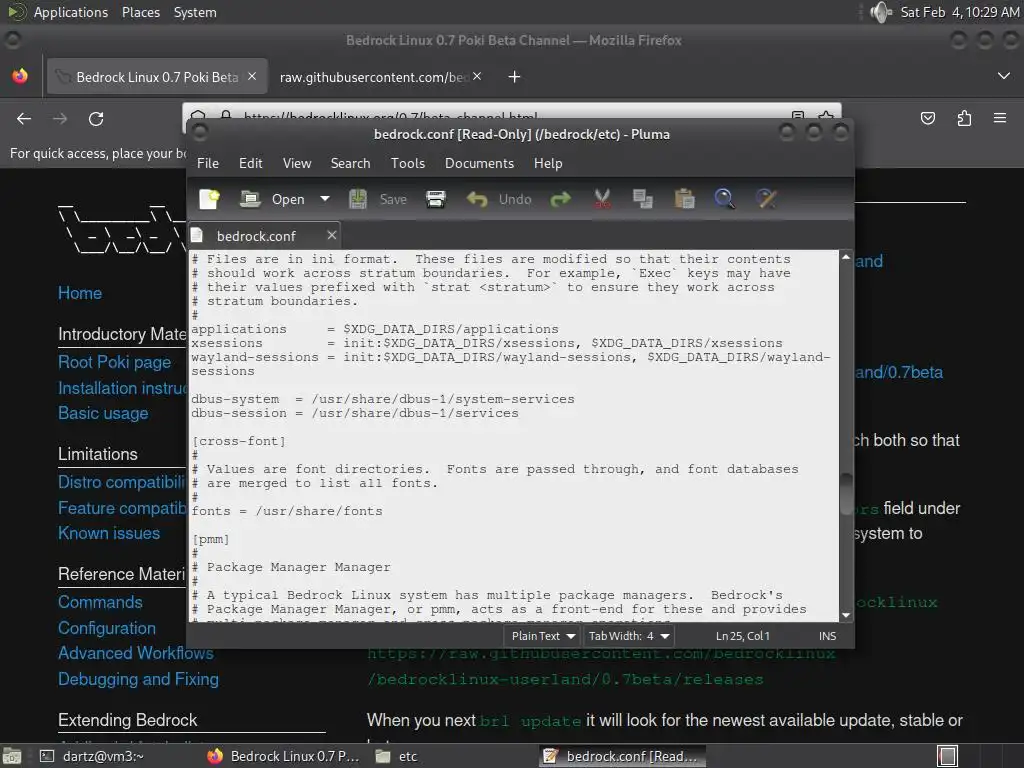
Task: Expand the Open recent files arrow
Action: pyautogui.click(x=325, y=199)
